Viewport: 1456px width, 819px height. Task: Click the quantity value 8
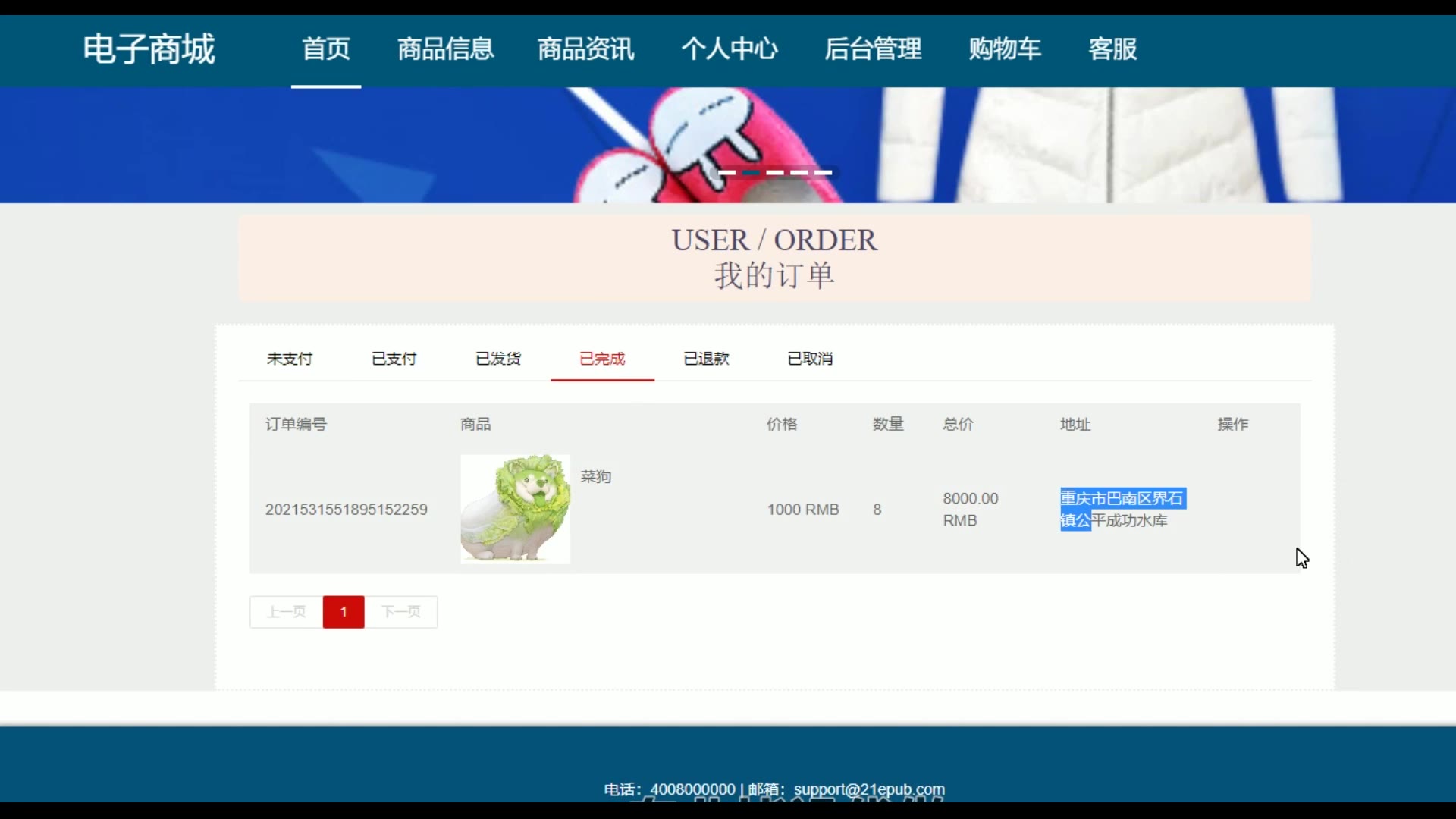[x=877, y=510]
